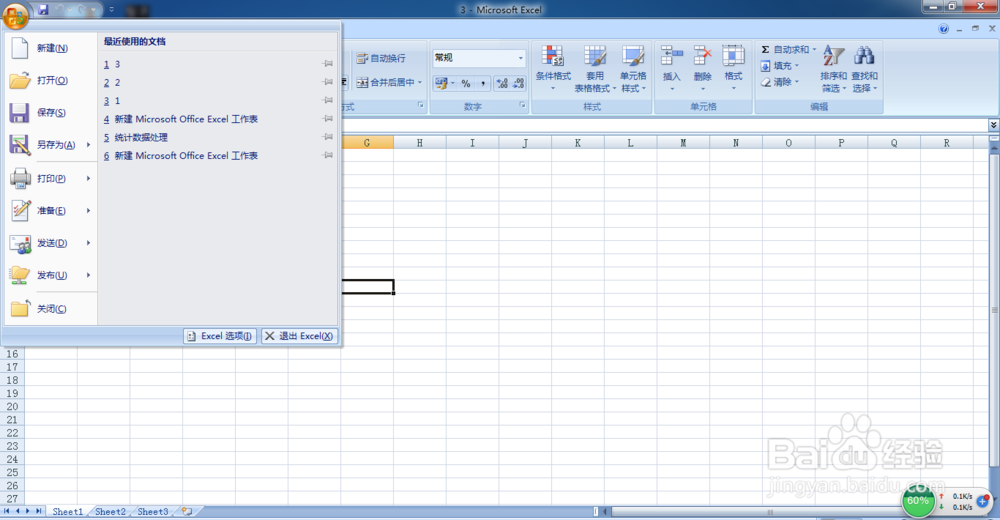The image size is (1000, 520).
Task: Click the Excel Help question mark icon
Action: (x=943, y=29)
